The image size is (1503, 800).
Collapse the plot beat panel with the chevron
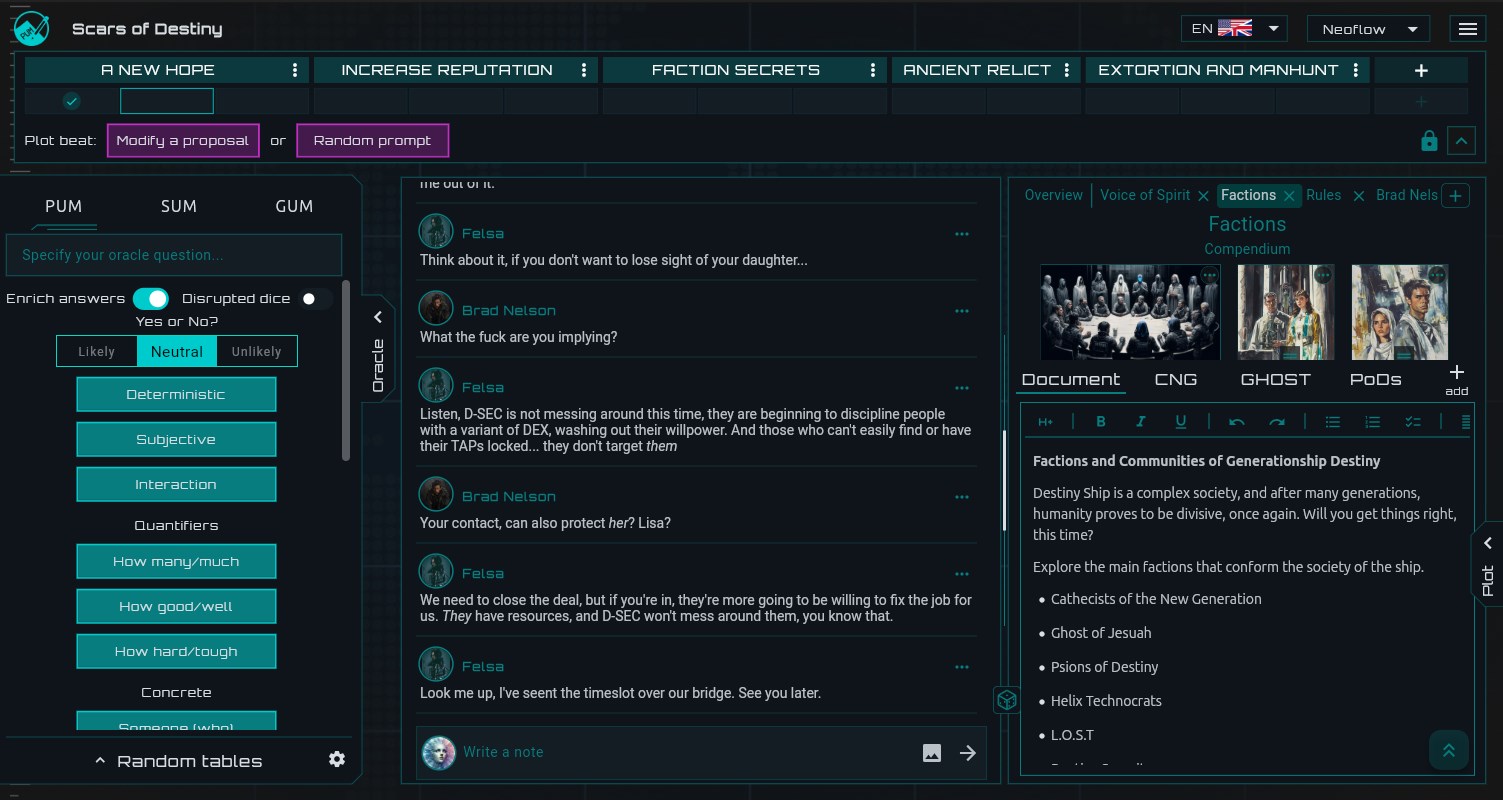coord(1461,140)
